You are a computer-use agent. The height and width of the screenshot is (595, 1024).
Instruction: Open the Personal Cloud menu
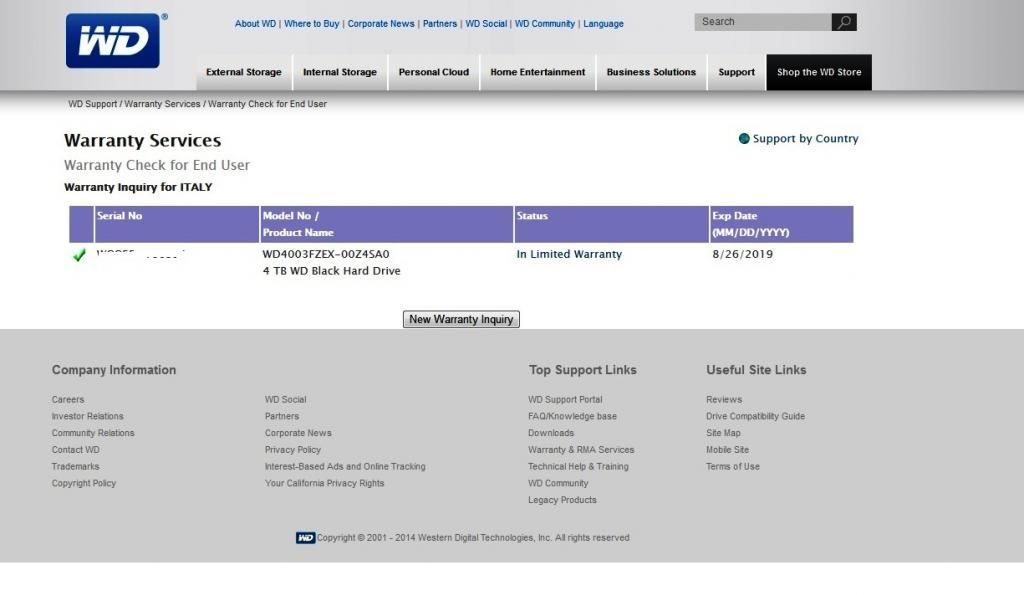pos(434,72)
